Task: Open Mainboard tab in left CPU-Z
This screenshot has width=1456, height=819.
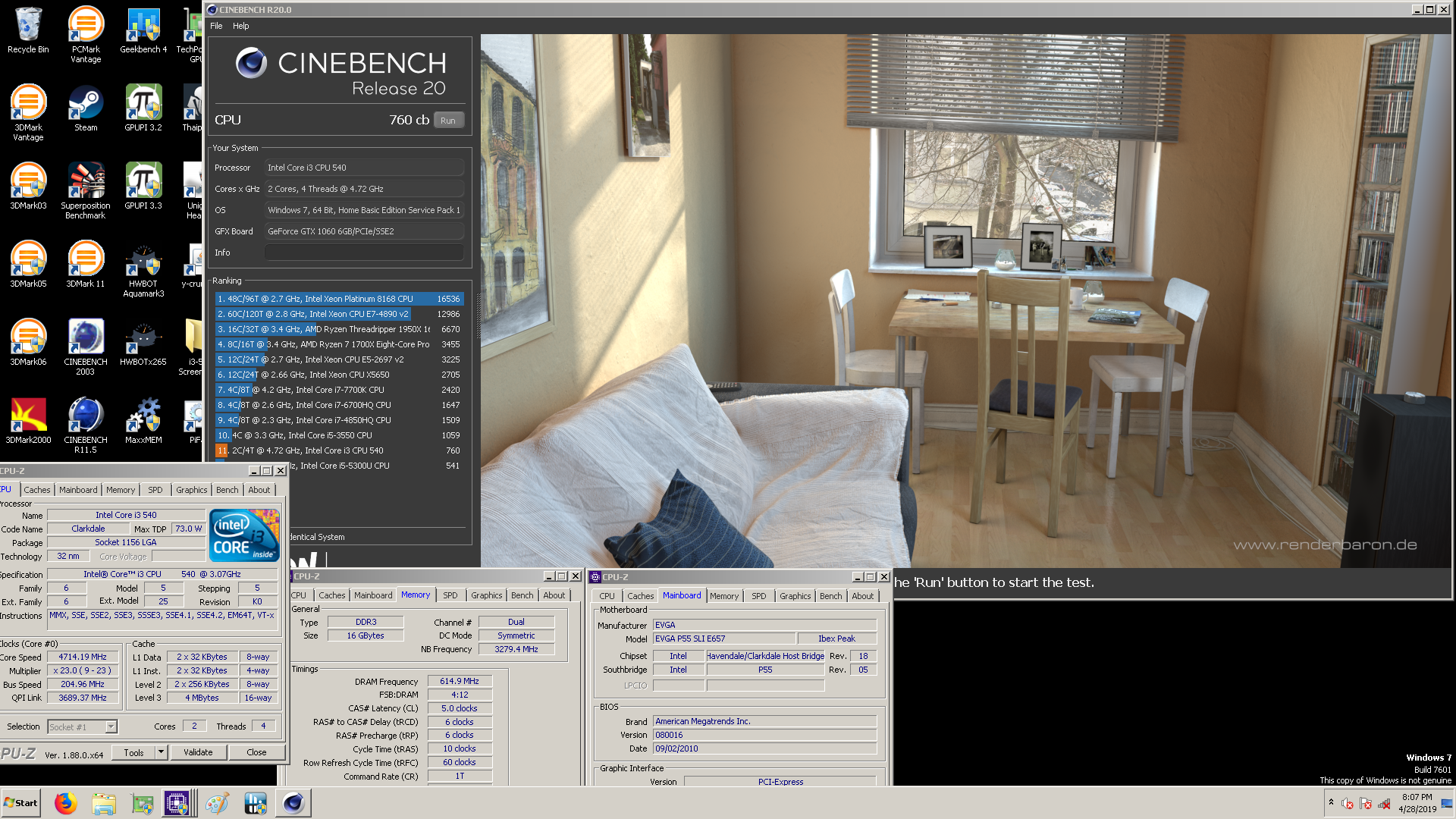Action: coord(78,490)
